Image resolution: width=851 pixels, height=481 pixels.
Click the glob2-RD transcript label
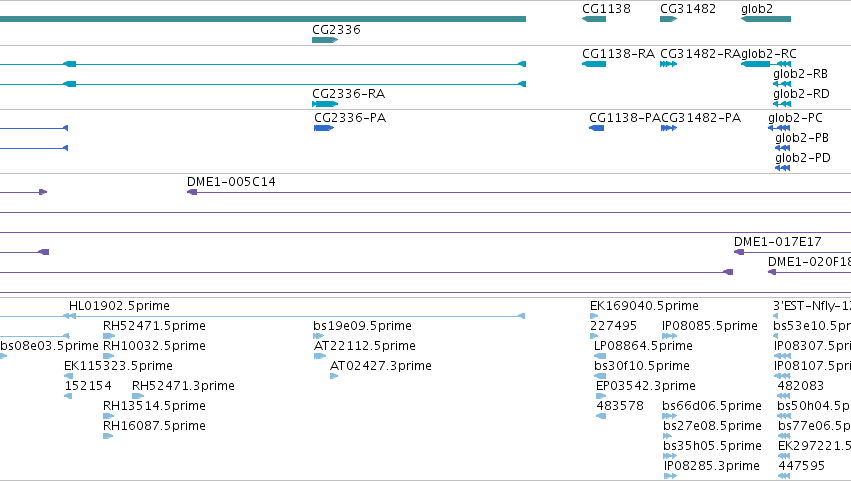tap(801, 94)
